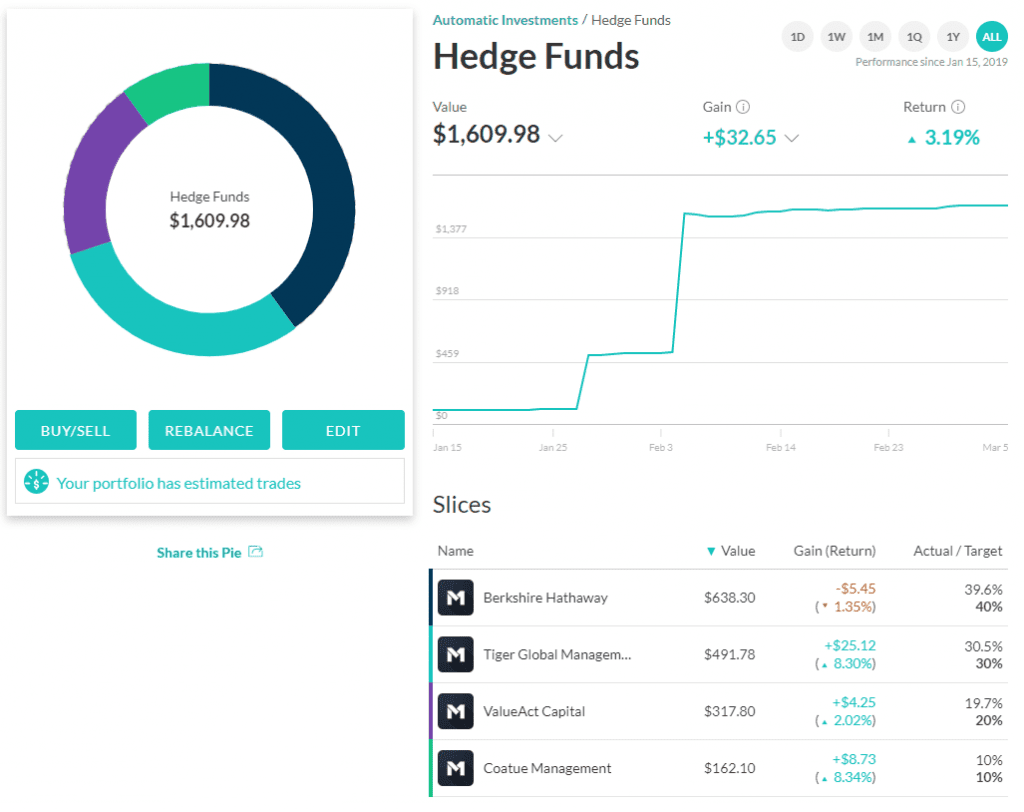Click the +$4.25 gain value

(x=854, y=702)
